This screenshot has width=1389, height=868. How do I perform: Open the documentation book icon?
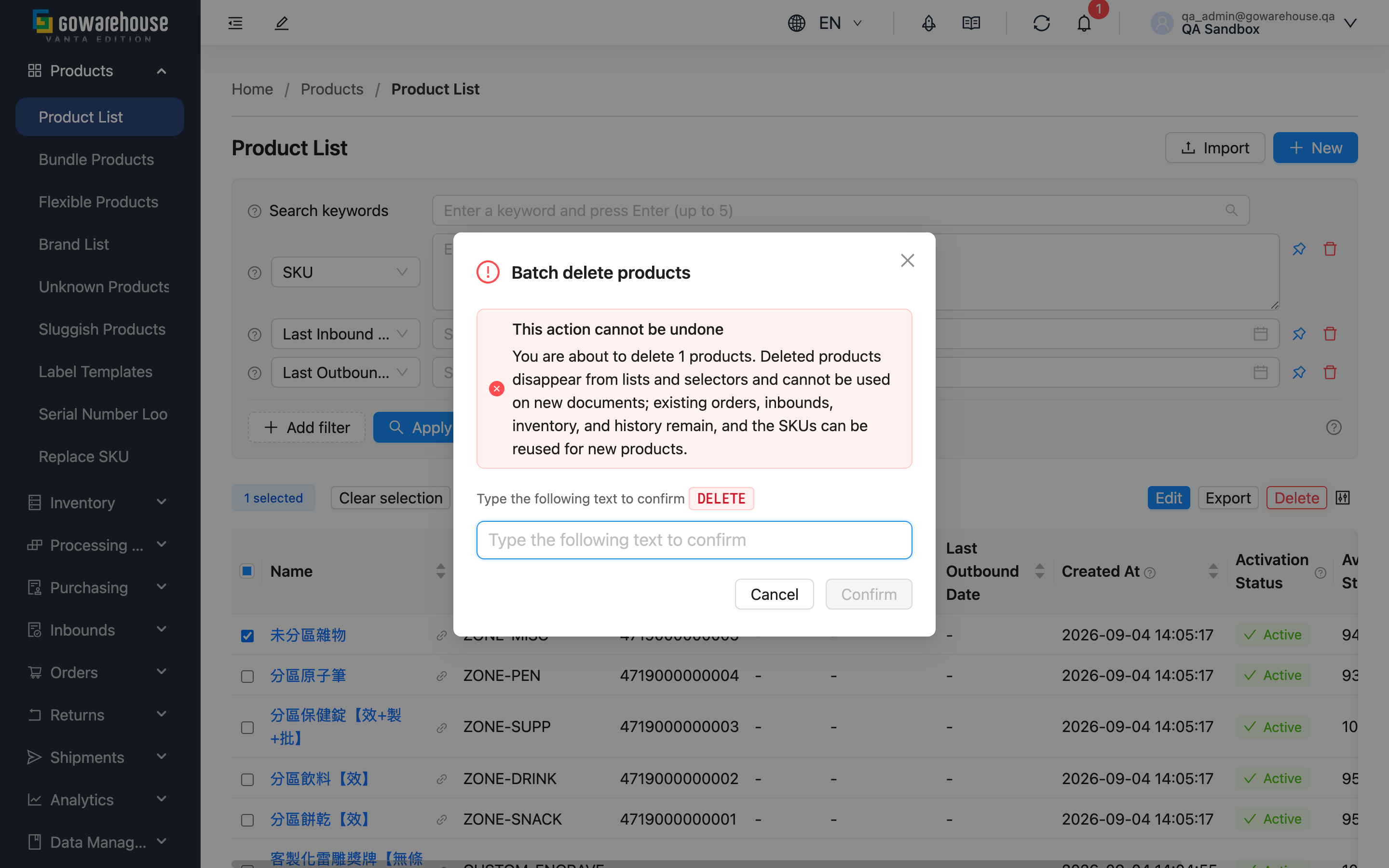(x=970, y=23)
